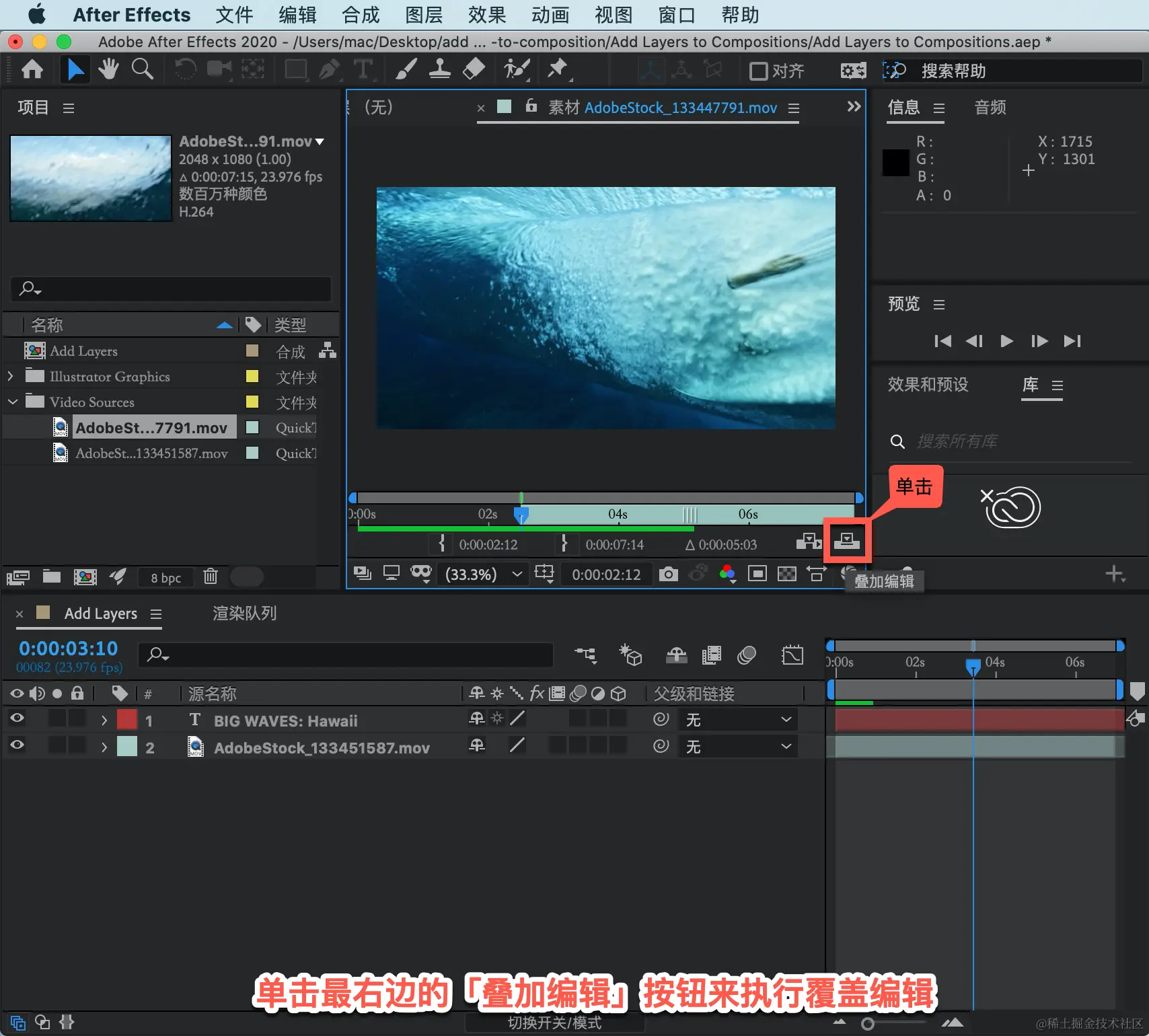This screenshot has width=1149, height=1036.
Task: Click the Project panel search field
Action: click(x=171, y=289)
